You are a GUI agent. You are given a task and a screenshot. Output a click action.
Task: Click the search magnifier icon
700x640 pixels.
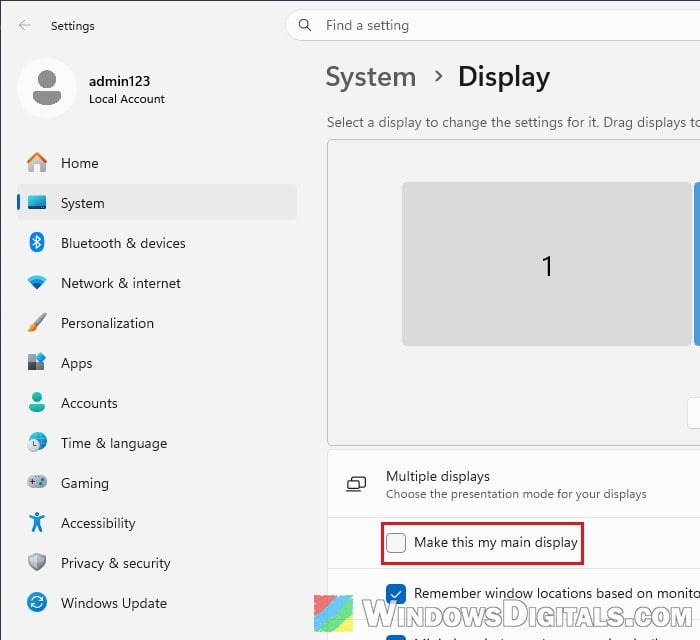click(305, 25)
